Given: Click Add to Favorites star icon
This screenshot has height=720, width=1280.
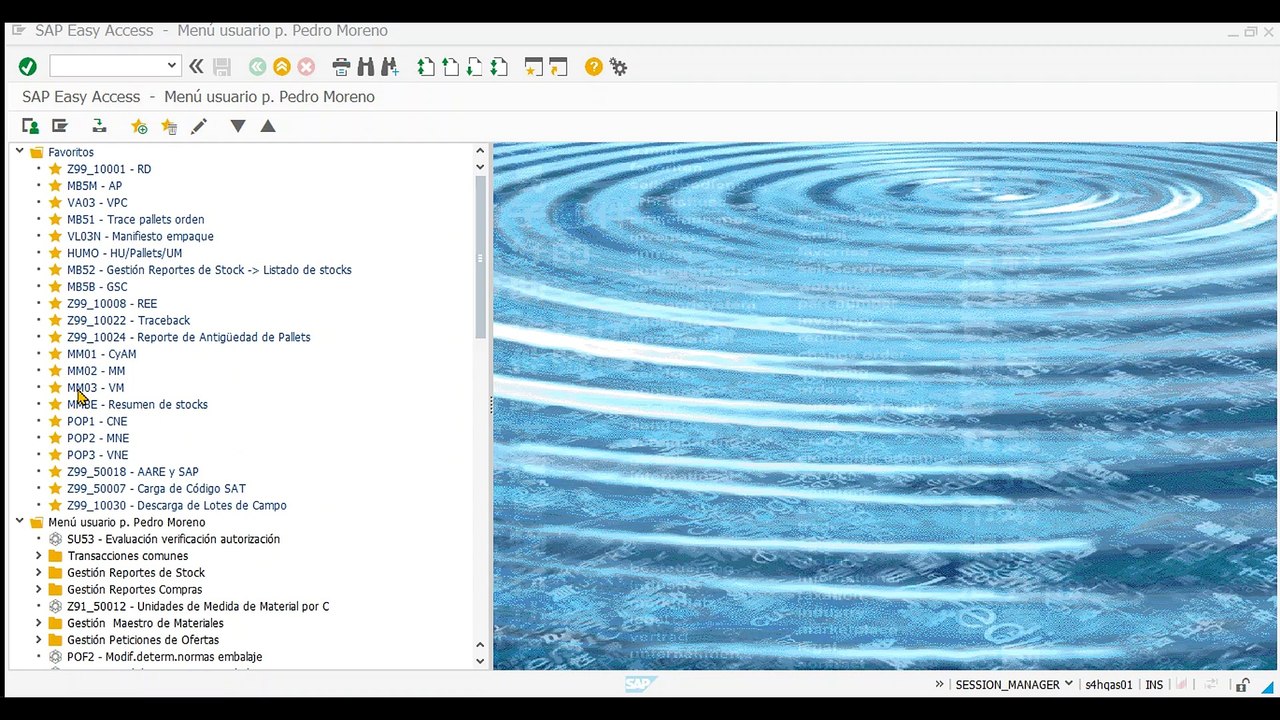Looking at the screenshot, I should click(x=139, y=126).
